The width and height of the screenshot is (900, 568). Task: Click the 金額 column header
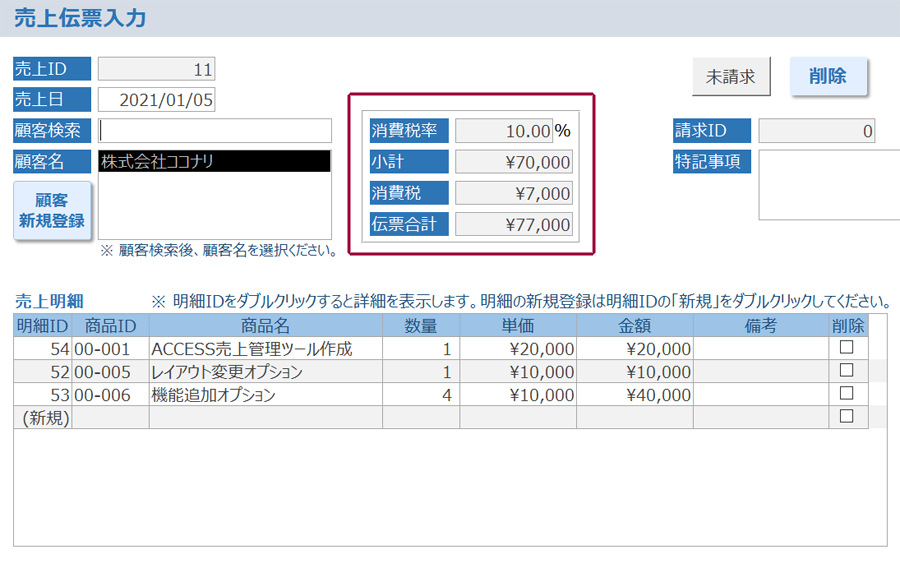pos(634,326)
